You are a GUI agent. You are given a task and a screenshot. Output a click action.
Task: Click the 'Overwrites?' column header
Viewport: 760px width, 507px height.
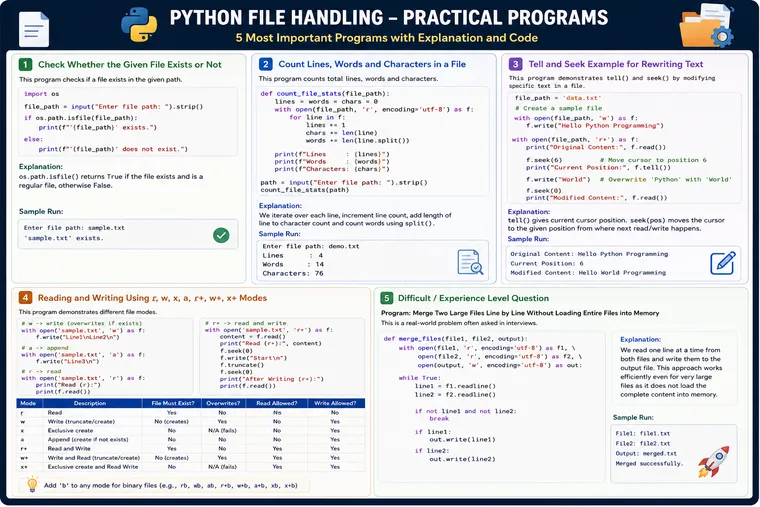point(223,403)
